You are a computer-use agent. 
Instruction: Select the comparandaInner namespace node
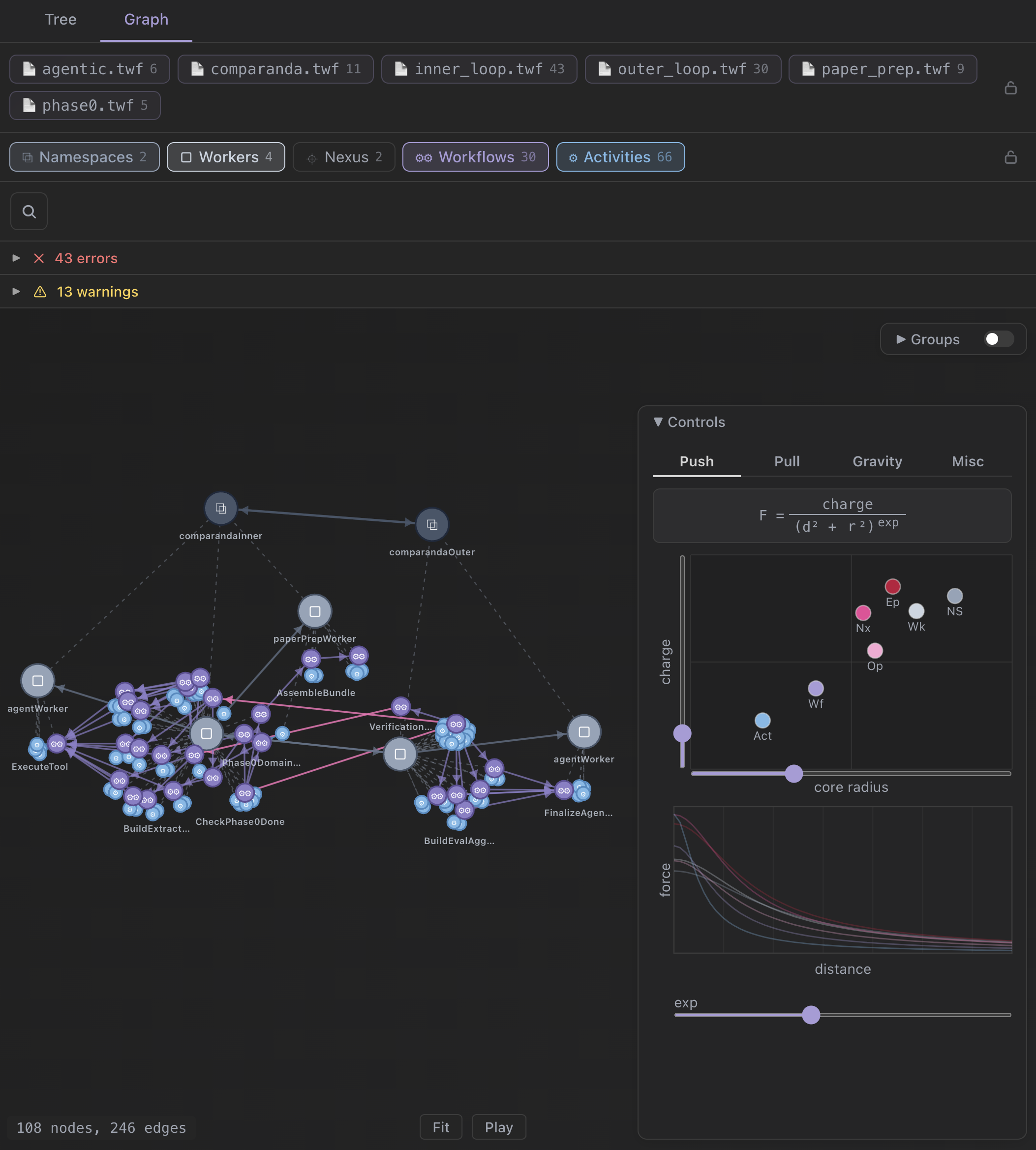coord(221,508)
